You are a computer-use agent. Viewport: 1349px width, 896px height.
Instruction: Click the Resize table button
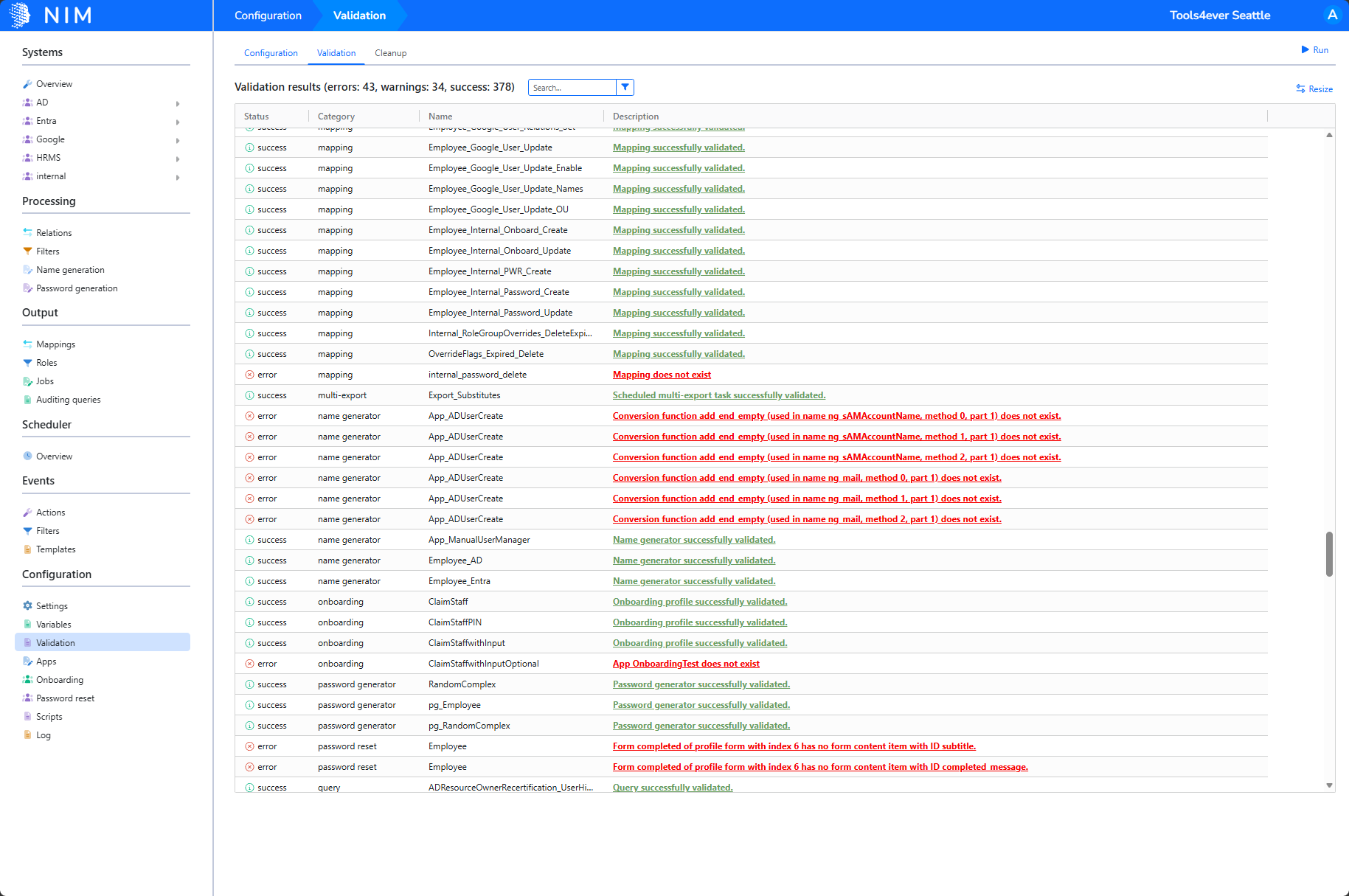click(x=1314, y=89)
